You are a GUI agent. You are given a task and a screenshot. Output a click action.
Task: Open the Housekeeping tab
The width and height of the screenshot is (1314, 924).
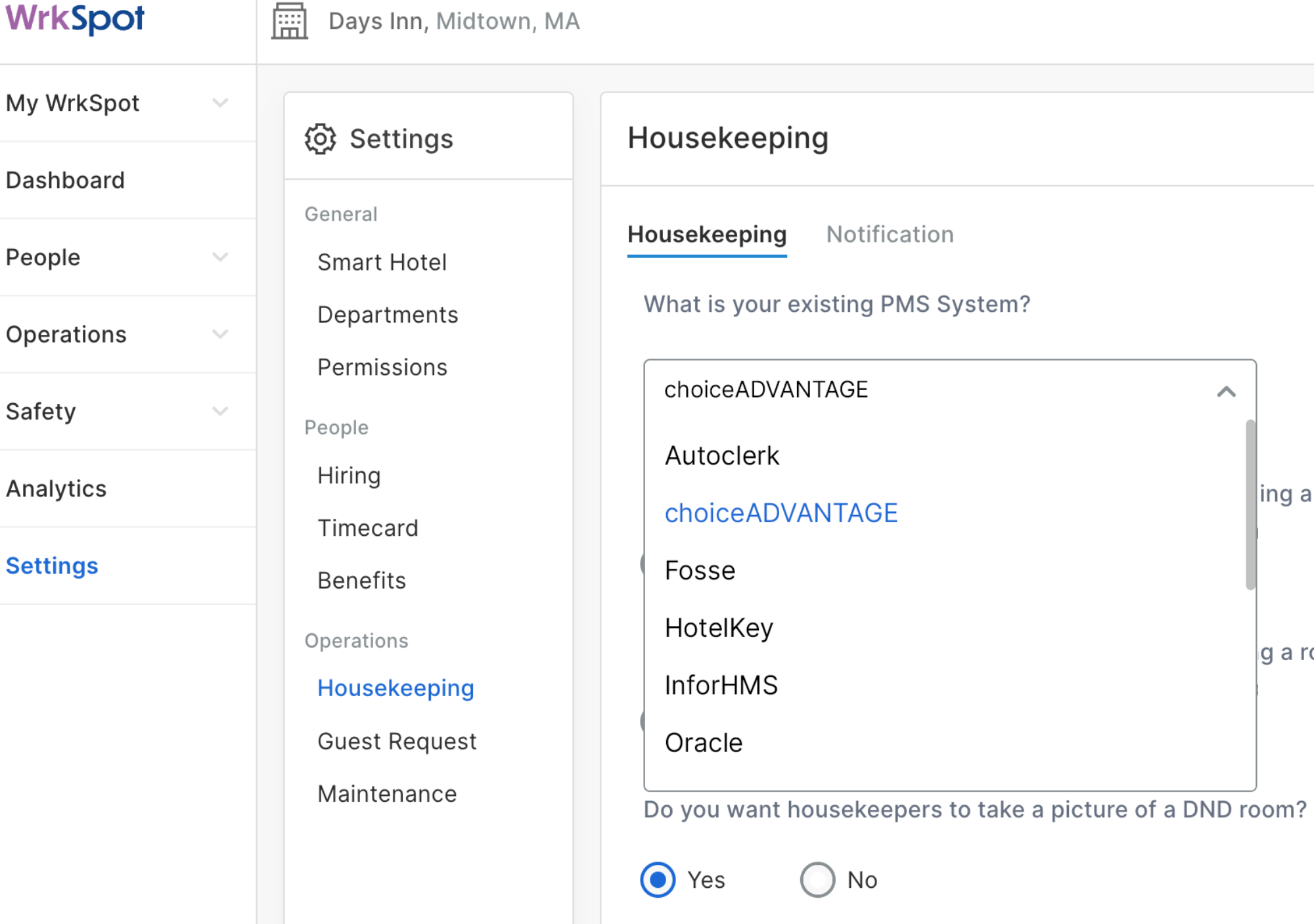pyautogui.click(x=707, y=234)
